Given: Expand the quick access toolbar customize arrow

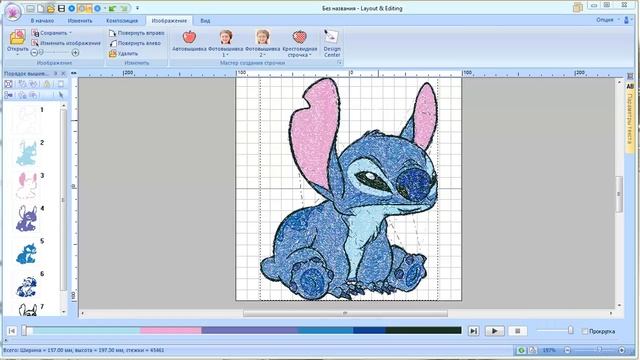Looking at the screenshot, I should 138,8.
